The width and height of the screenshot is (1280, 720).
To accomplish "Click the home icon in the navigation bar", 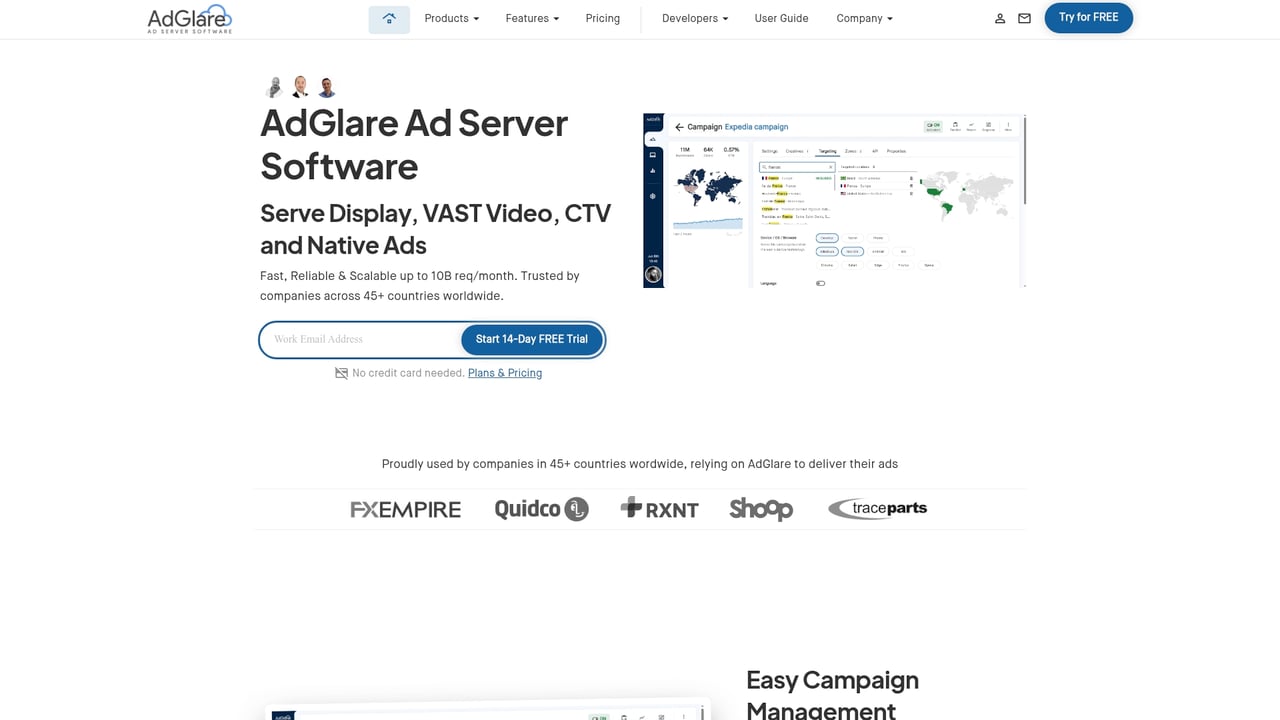I will click(389, 18).
